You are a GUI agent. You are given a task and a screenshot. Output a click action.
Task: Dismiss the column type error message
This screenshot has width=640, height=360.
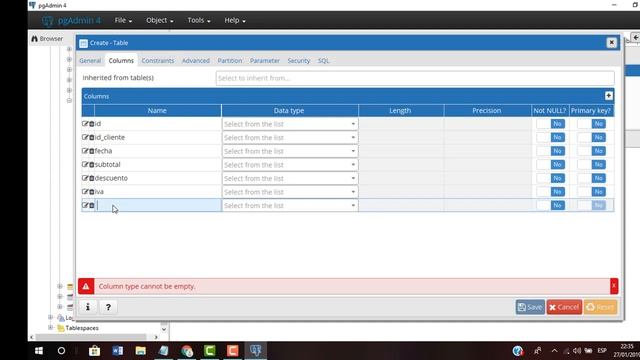tap(614, 286)
